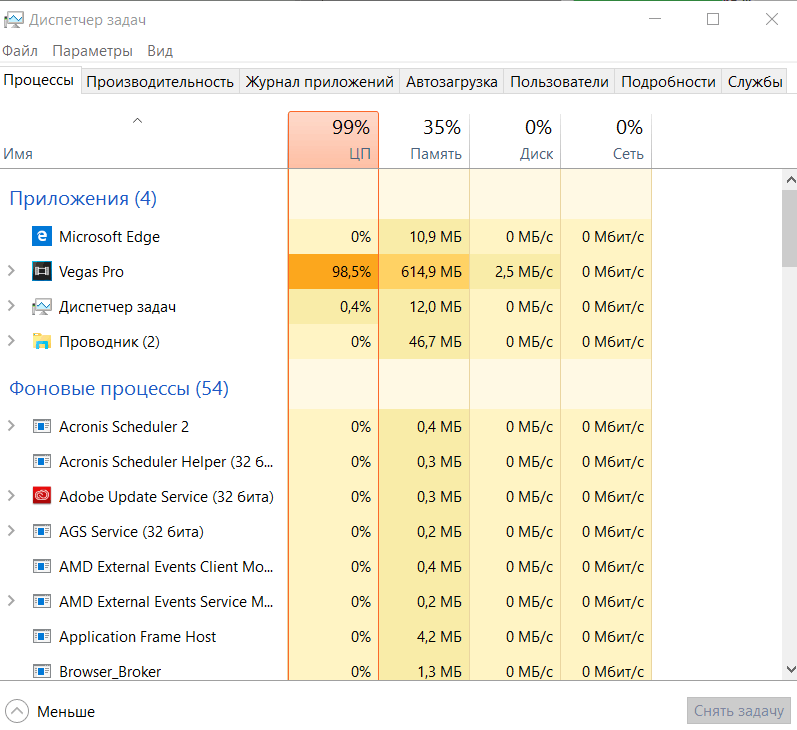The image size is (797, 730).
Task: Click the 1,3 МБ memory cell
Action: point(424,672)
